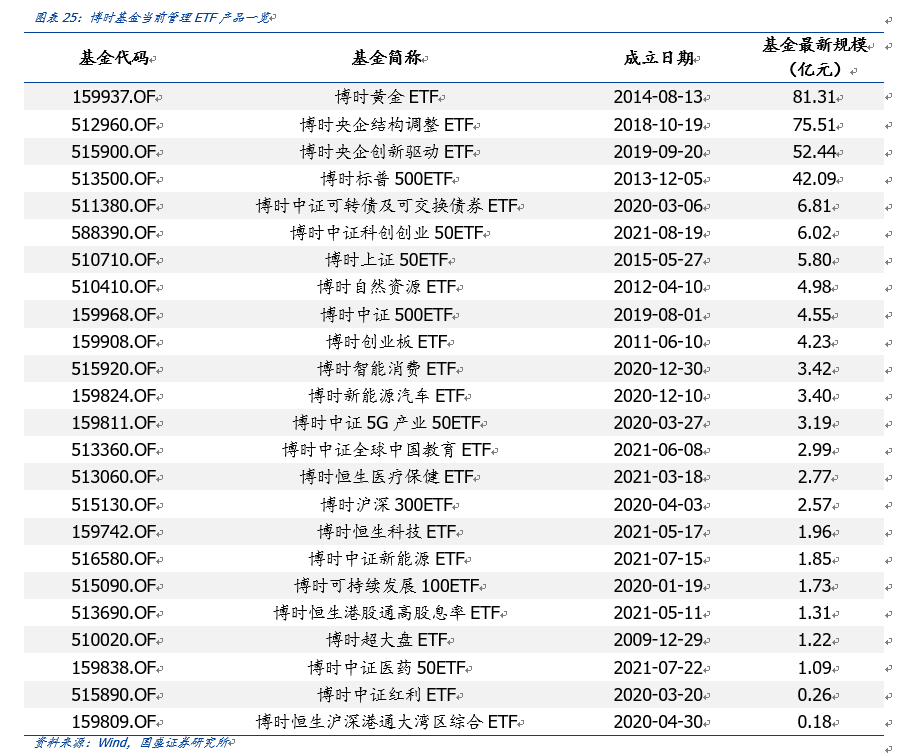This screenshot has height=756, width=906.
Task: Select 博时标普 500ETF cell
Action: [387, 179]
